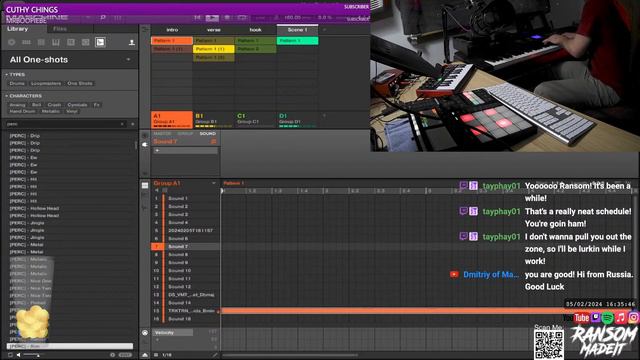Viewport: 640px width, 360px height.
Task: Toggle the One Shots type tag
Action: click(80, 83)
